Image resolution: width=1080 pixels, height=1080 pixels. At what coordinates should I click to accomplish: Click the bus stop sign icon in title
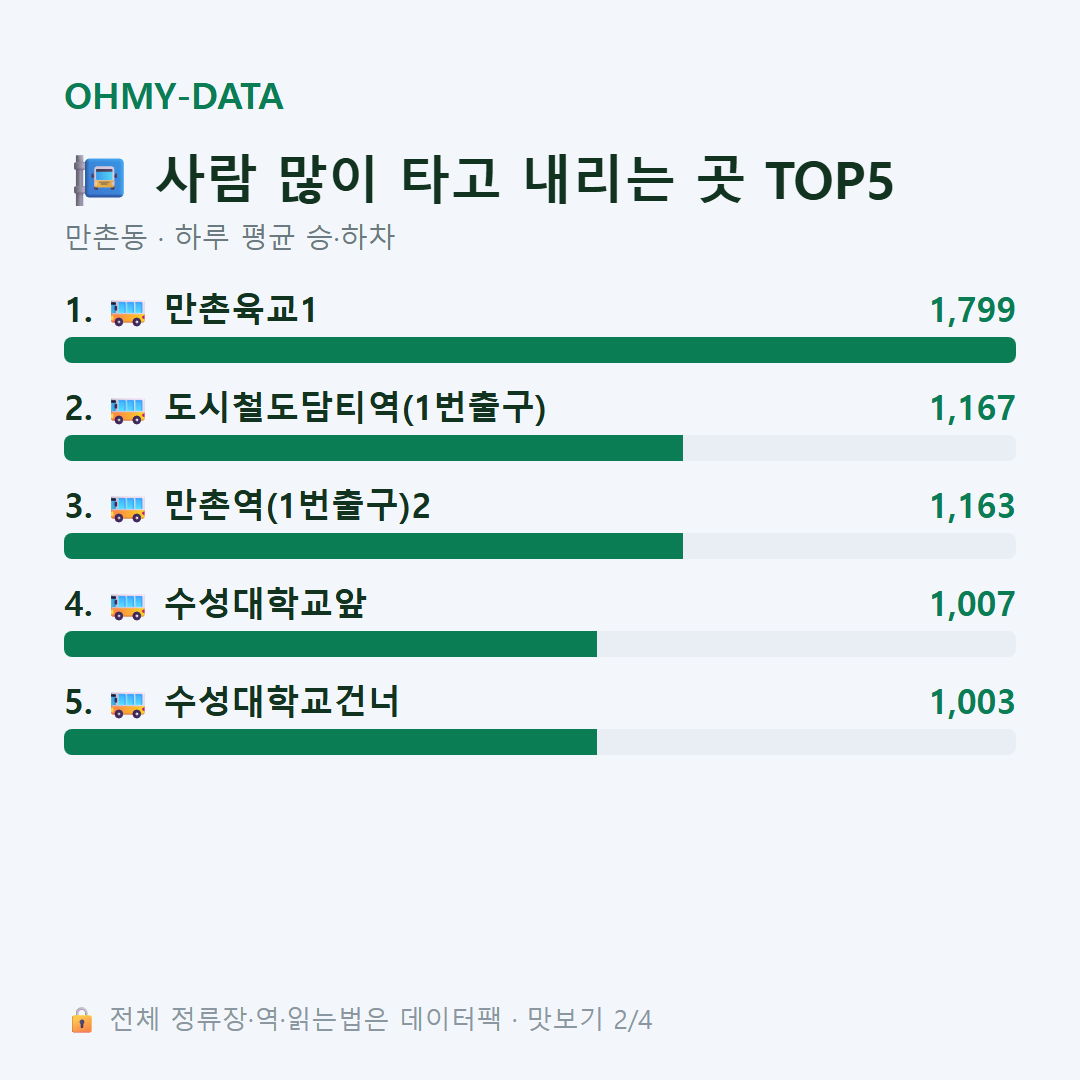coord(99,180)
